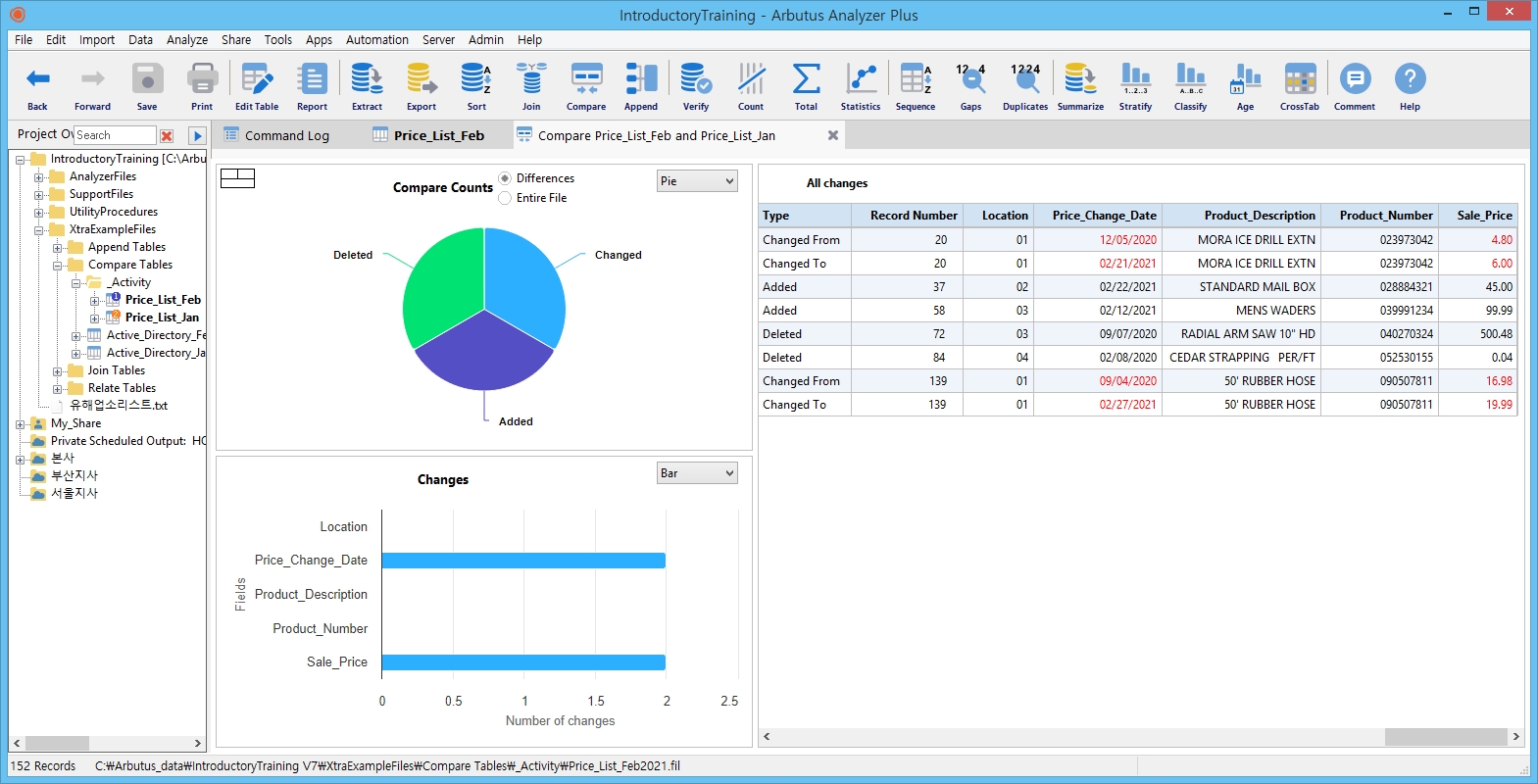Screen dimensions: 1538x784
Task: Add a note with Comment icon
Action: click(x=1355, y=78)
